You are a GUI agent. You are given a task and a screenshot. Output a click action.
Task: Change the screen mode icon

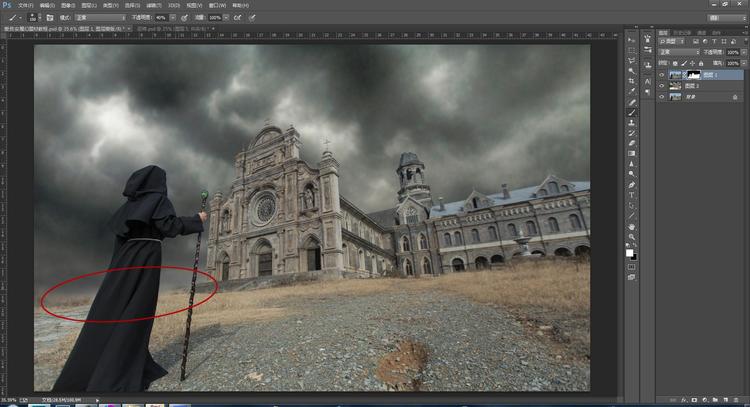click(x=631, y=277)
